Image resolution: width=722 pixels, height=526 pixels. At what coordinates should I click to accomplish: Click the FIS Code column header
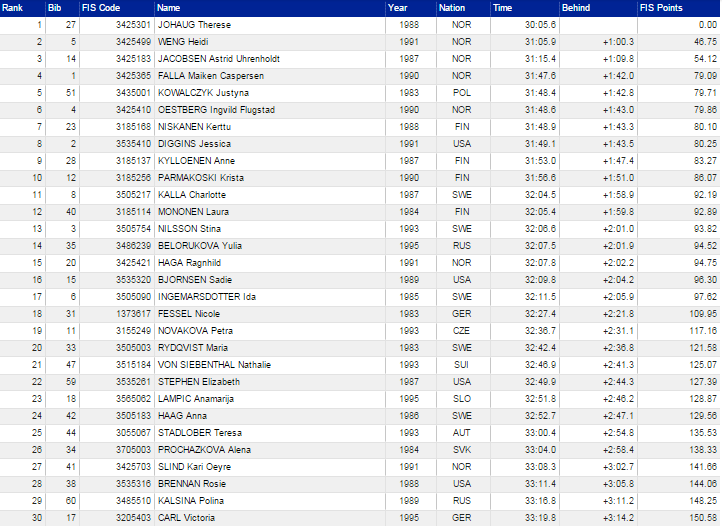pos(101,8)
